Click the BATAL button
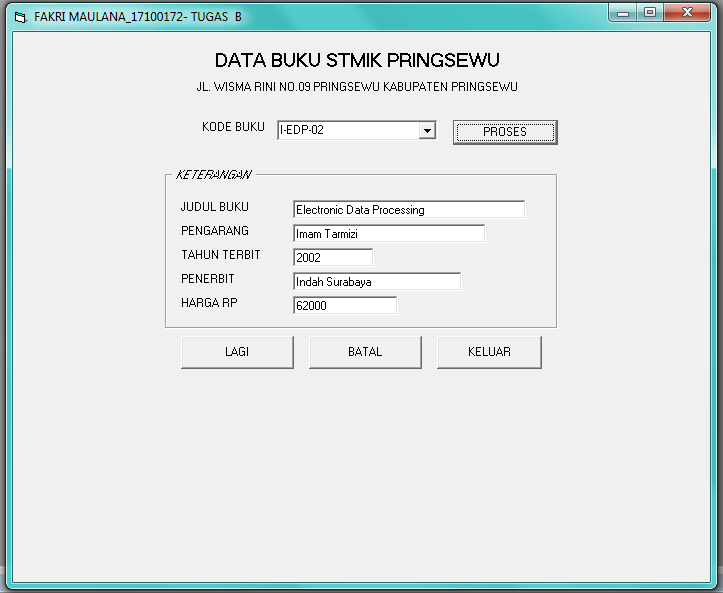723x593 pixels. [x=365, y=352]
